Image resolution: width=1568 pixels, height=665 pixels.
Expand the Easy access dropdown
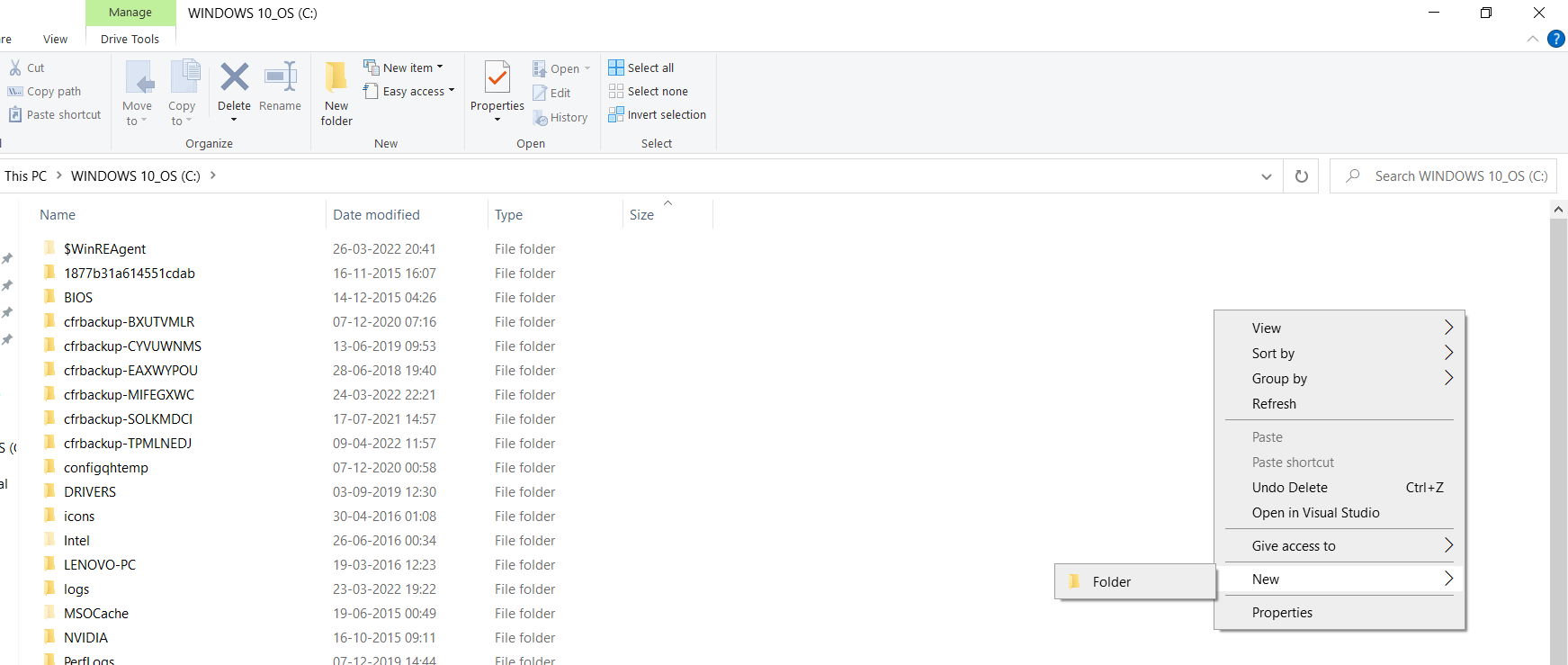tap(409, 92)
